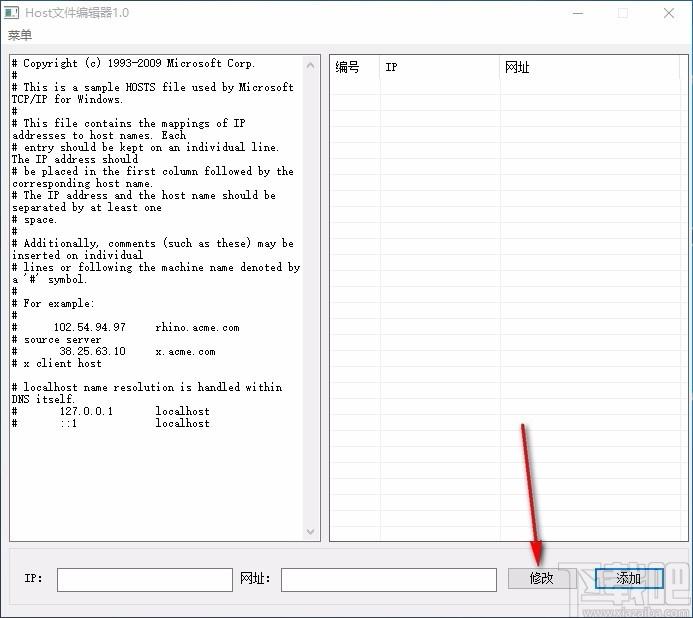The width and height of the screenshot is (693, 618).
Task: Click the scroll up arrow of hosts text pane
Action: [x=311, y=63]
